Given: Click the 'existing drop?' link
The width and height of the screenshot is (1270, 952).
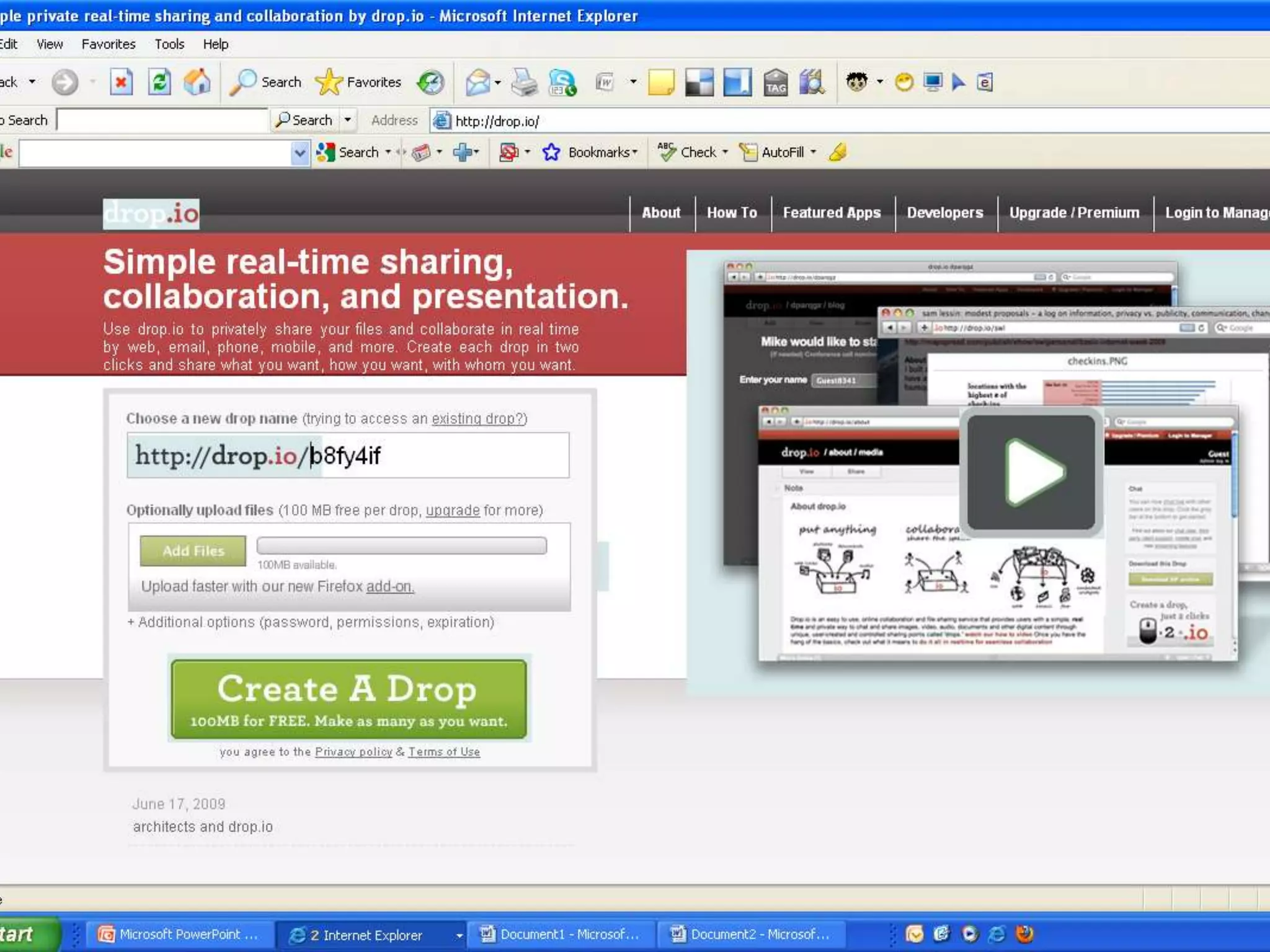Looking at the screenshot, I should coord(477,418).
